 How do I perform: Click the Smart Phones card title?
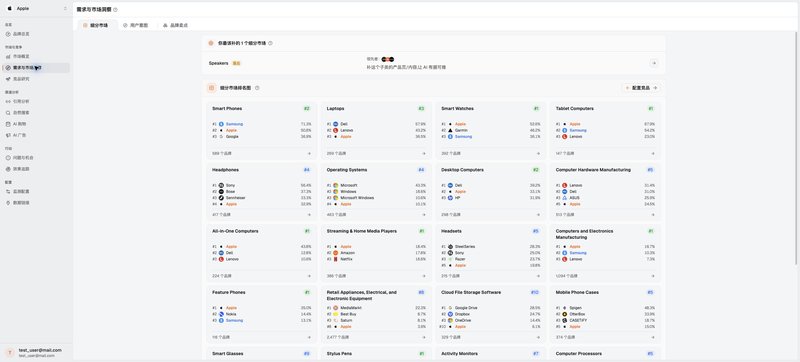[227, 109]
